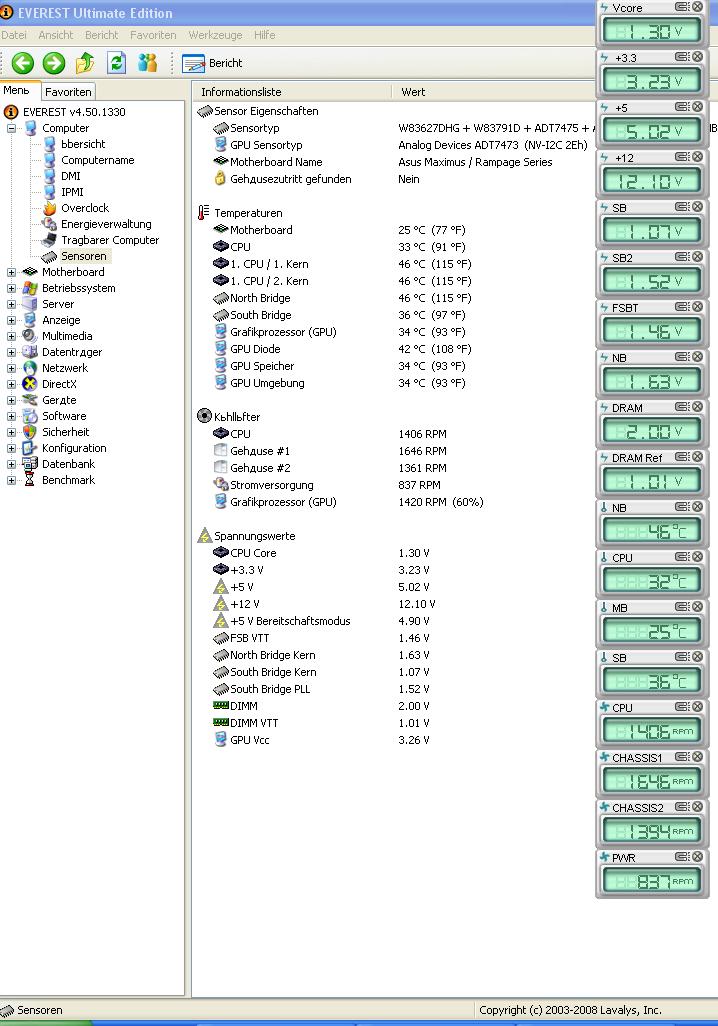Select the Computername tree item

(98, 160)
